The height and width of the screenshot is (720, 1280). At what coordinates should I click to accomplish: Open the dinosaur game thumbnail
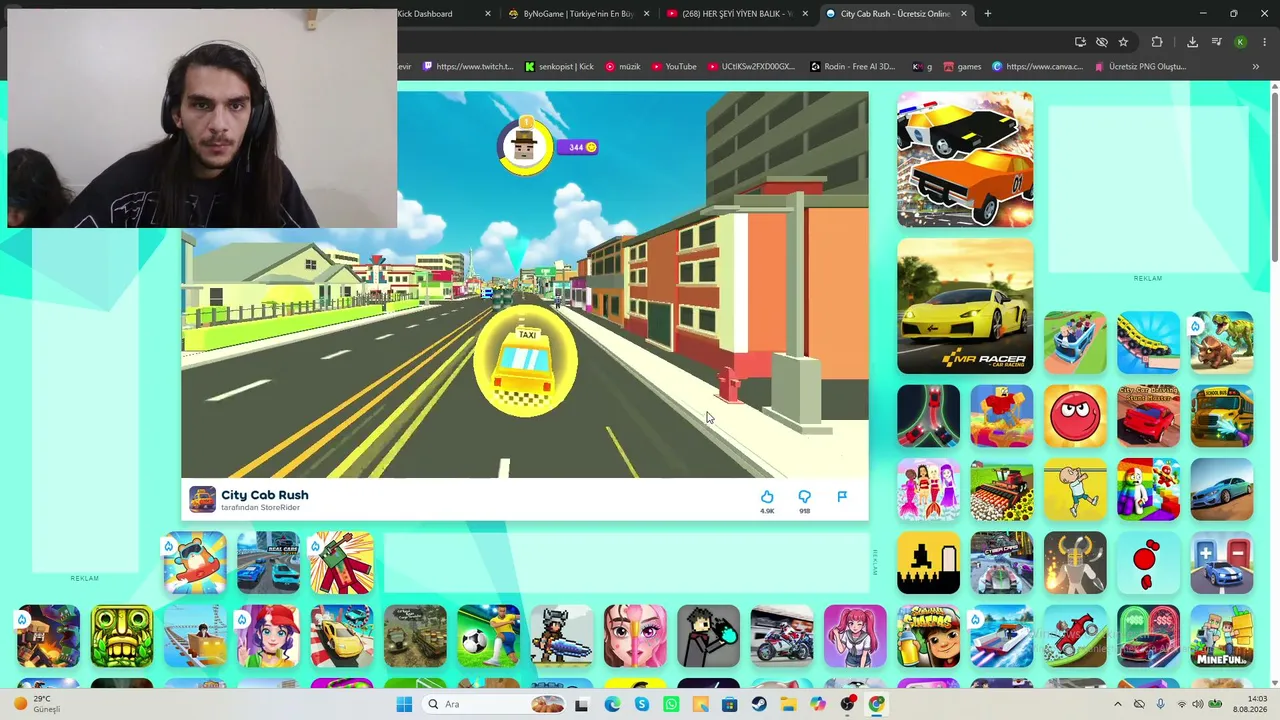click(x=1222, y=342)
